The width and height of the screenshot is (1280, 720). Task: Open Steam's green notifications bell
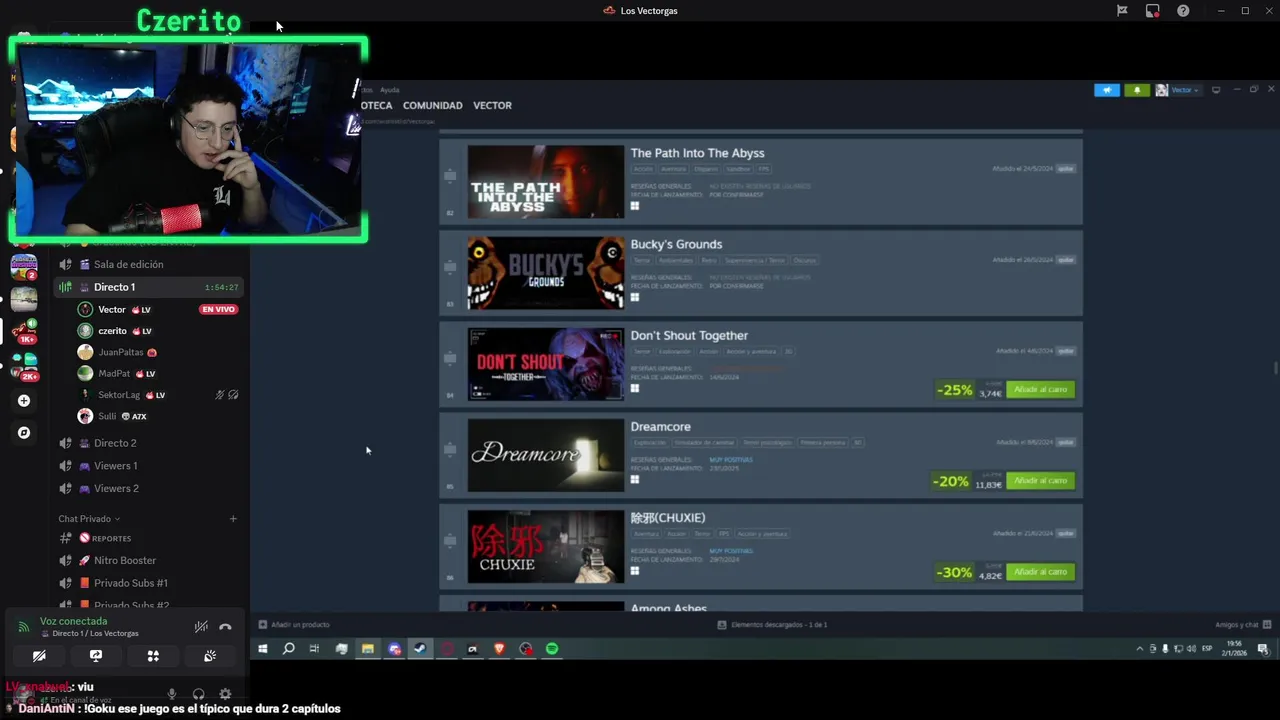[1137, 90]
